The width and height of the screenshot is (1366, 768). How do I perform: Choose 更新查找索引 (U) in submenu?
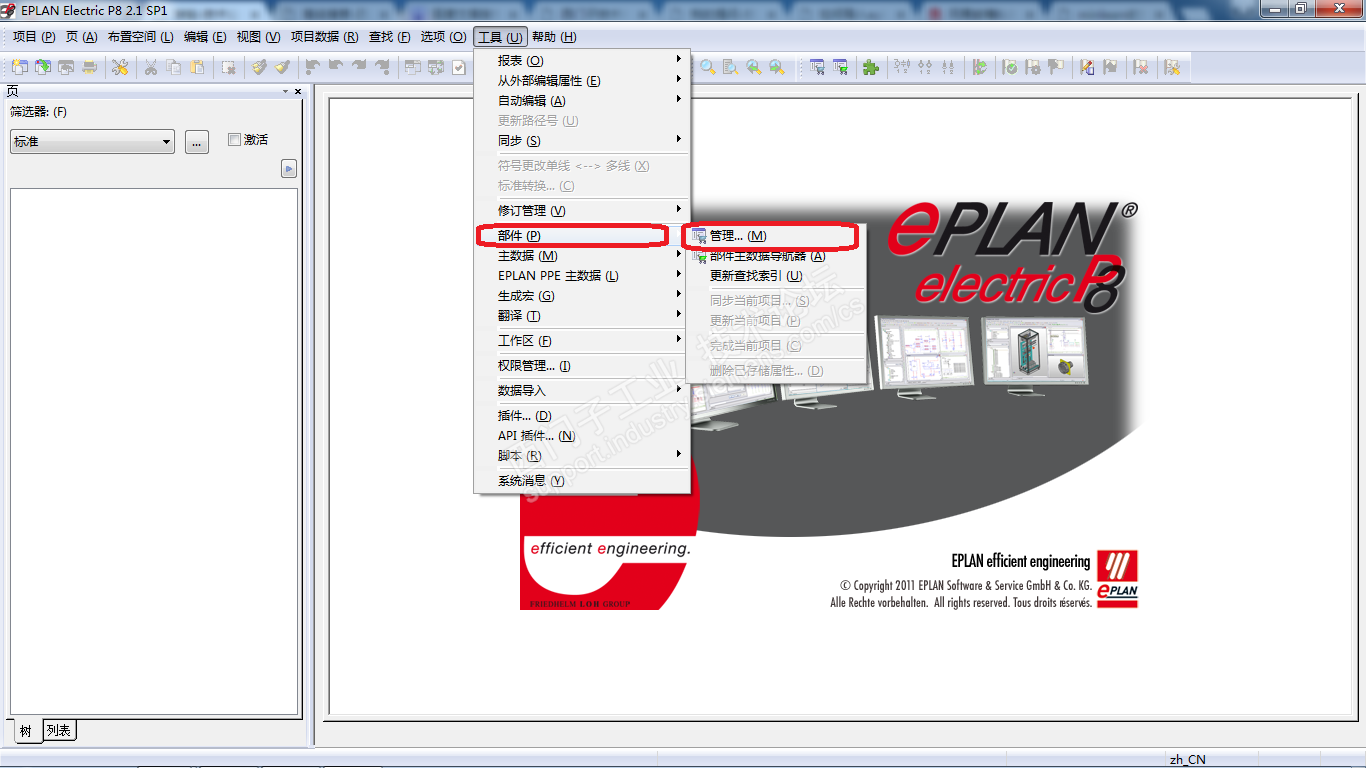(x=775, y=276)
